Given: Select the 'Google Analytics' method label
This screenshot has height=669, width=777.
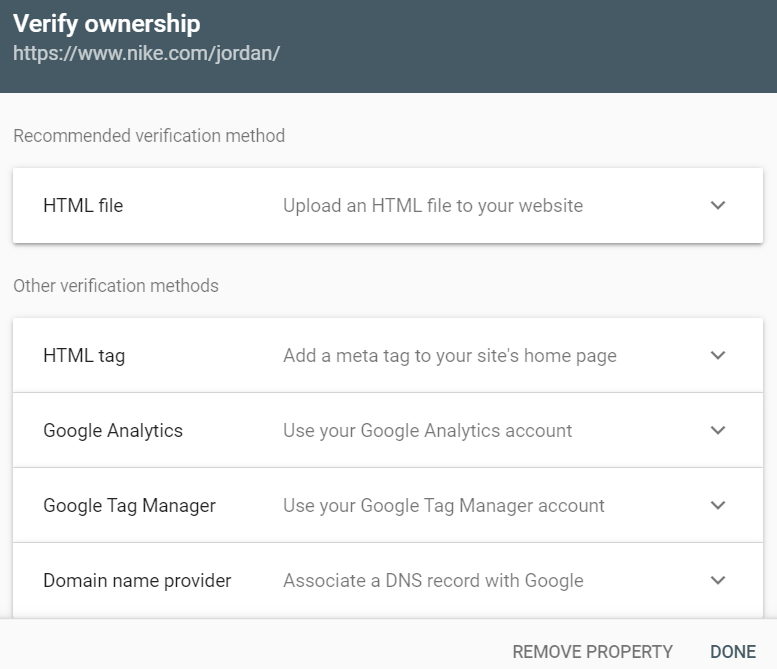Looking at the screenshot, I should (x=113, y=431).
